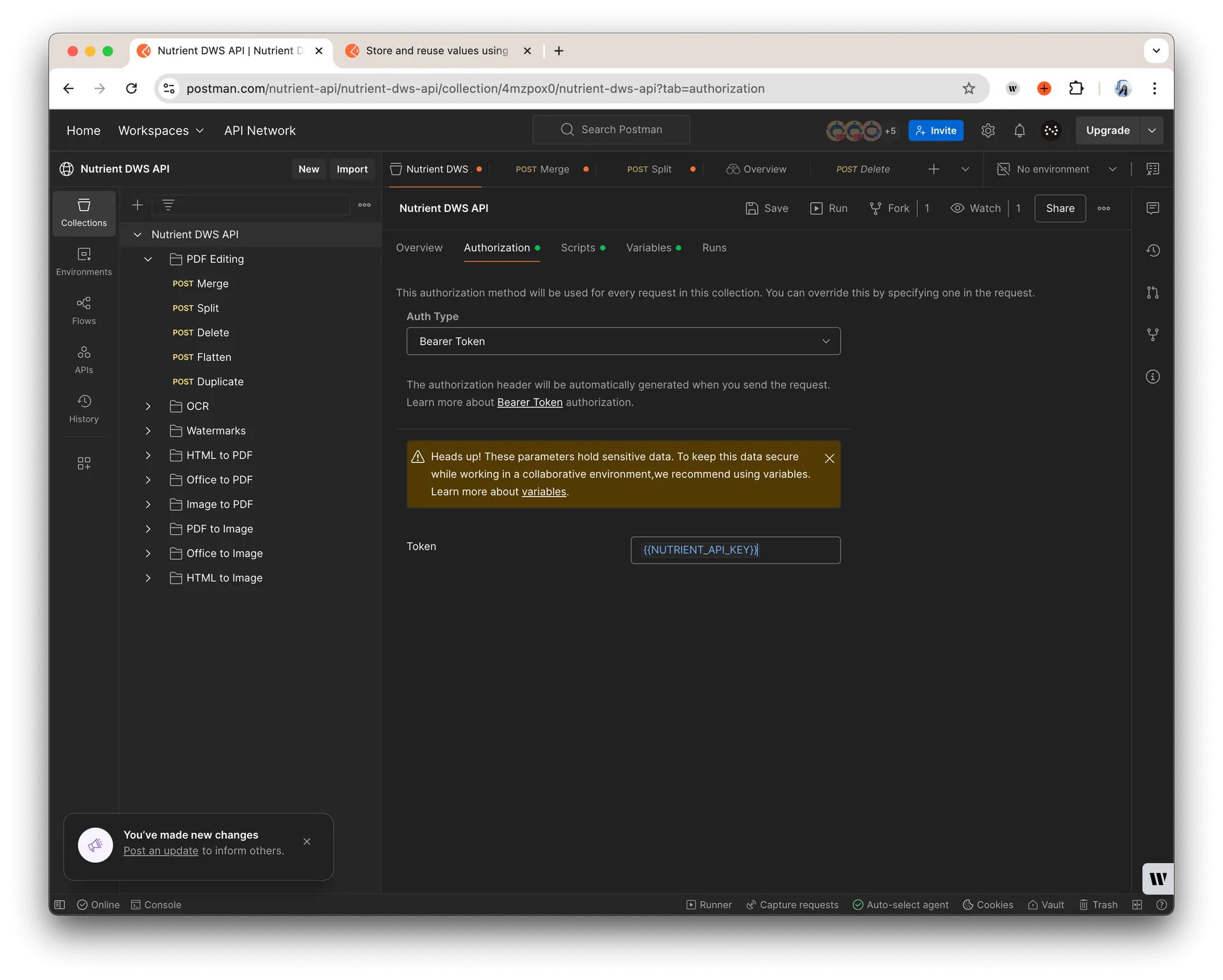Collapse the PDF Editing folder
The height and width of the screenshot is (980, 1223).
(148, 259)
